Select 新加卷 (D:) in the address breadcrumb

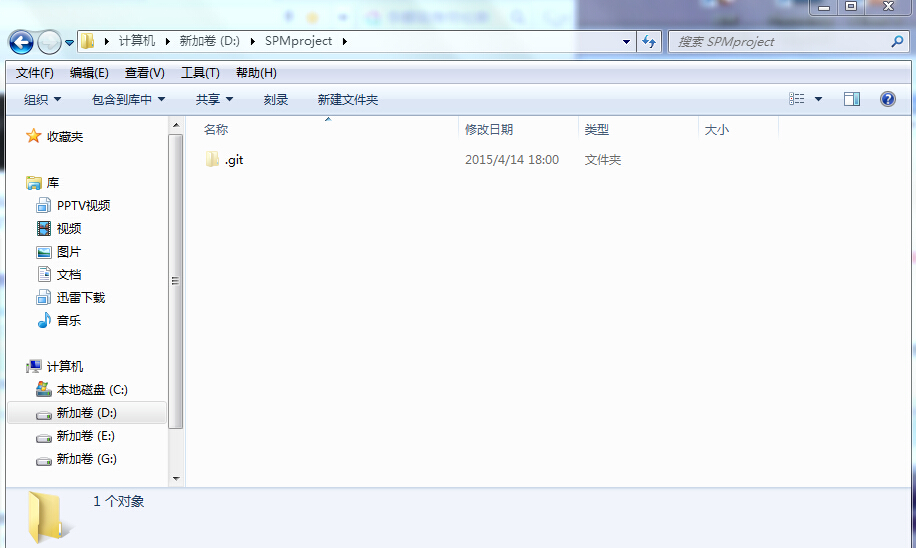pos(209,41)
